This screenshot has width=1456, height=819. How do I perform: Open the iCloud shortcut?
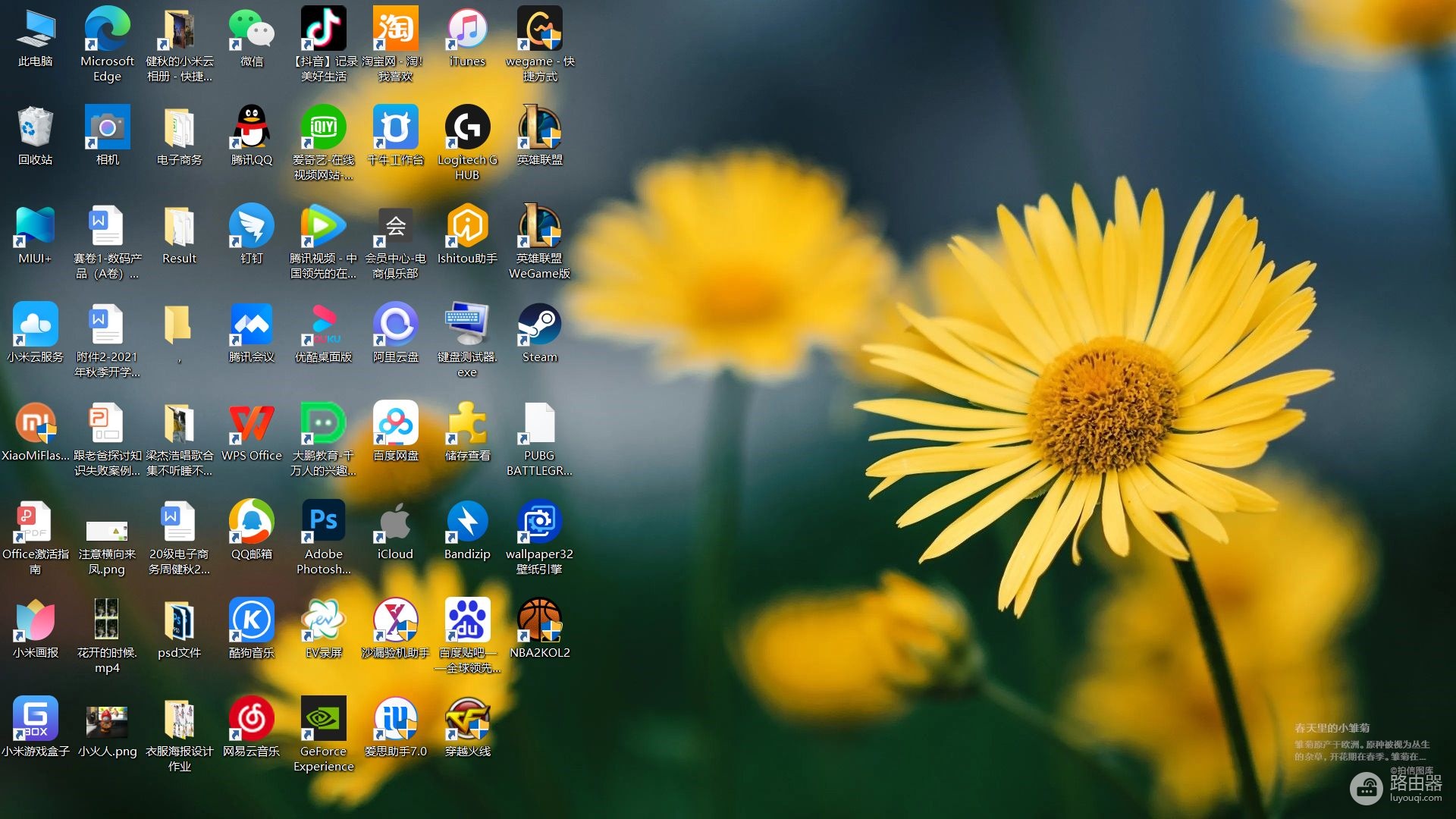pos(395,530)
